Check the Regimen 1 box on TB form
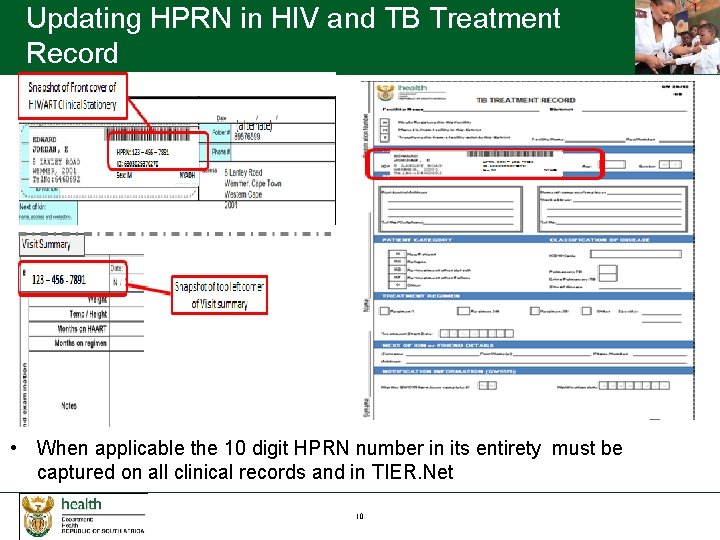720x540 pixels. point(384,311)
